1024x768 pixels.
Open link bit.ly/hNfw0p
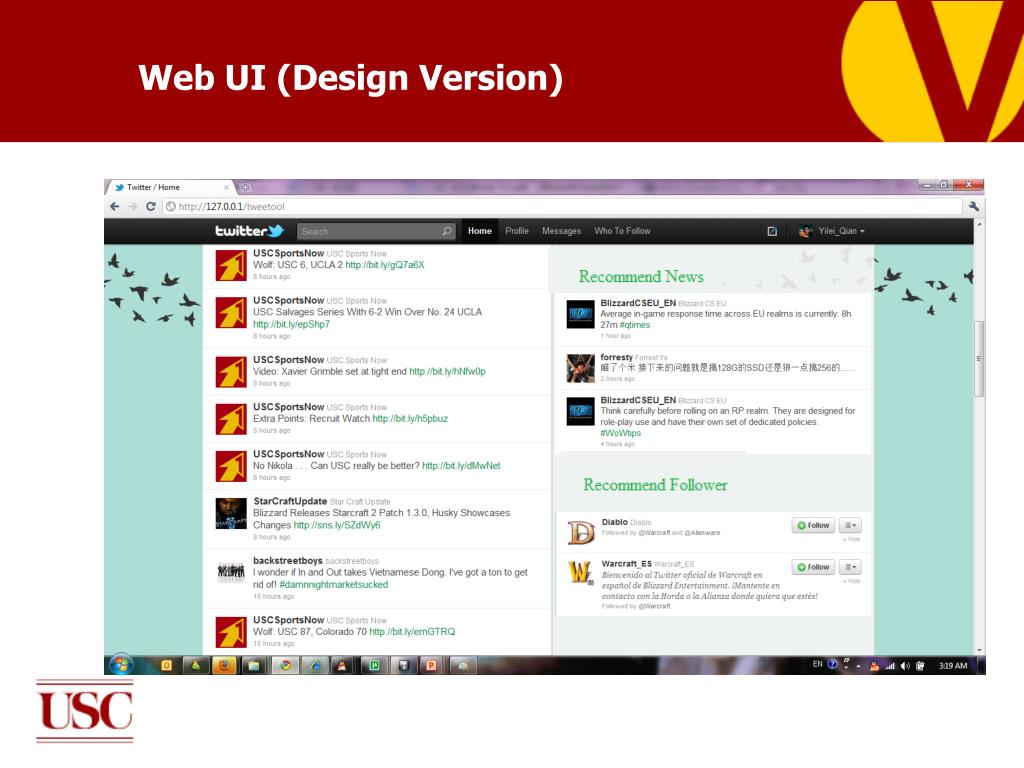coord(447,372)
